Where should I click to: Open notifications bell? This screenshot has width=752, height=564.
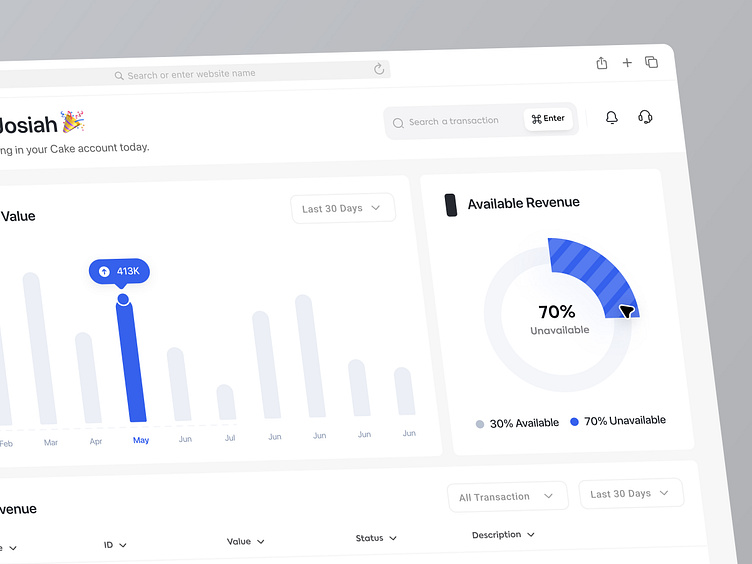tap(611, 118)
